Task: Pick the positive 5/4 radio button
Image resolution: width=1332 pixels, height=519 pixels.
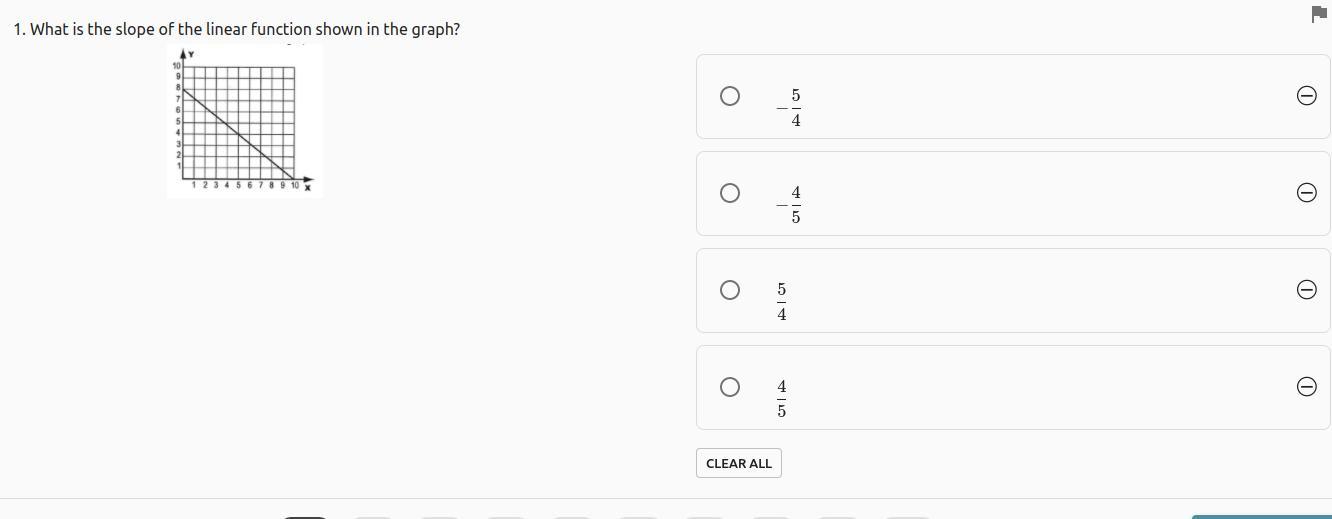Action: pos(730,290)
